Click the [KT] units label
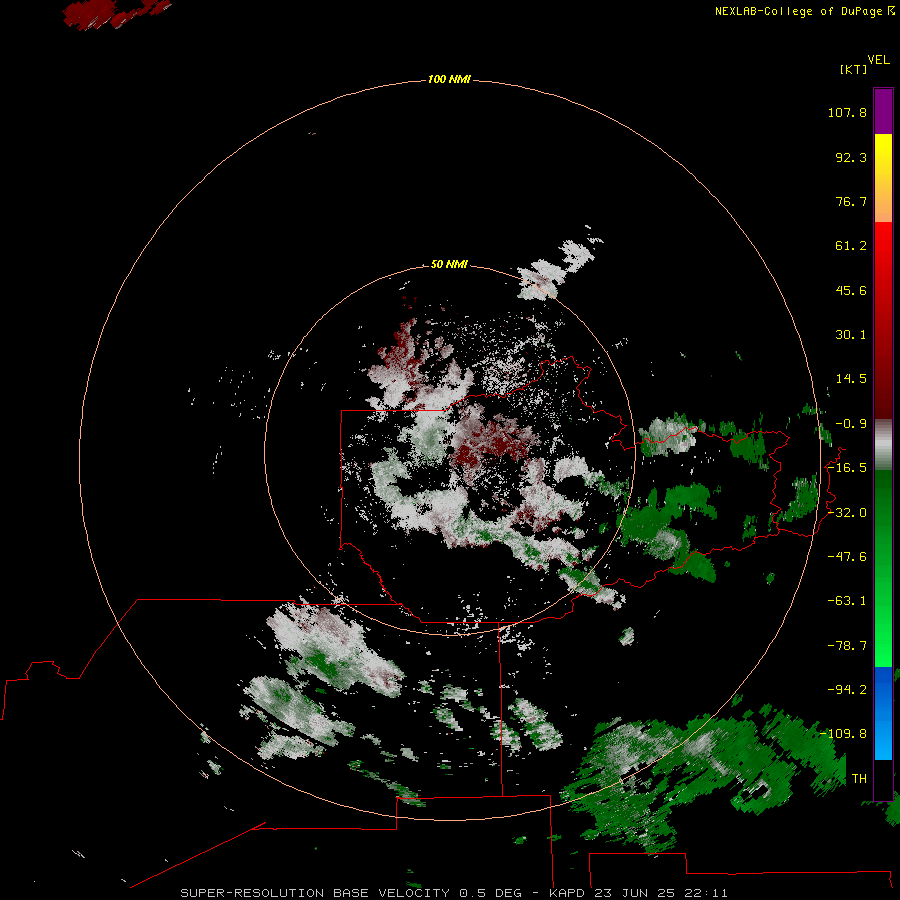This screenshot has height=900, width=900. coord(853,69)
